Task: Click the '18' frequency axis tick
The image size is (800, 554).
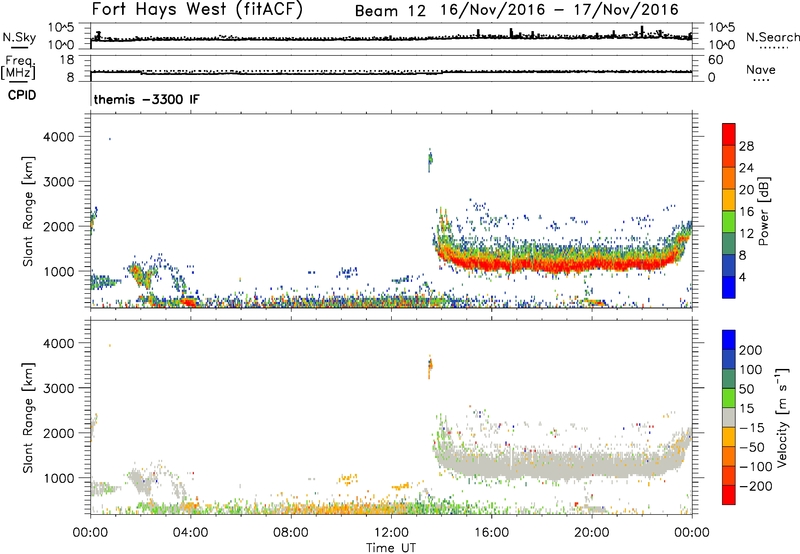Action: tap(67, 60)
